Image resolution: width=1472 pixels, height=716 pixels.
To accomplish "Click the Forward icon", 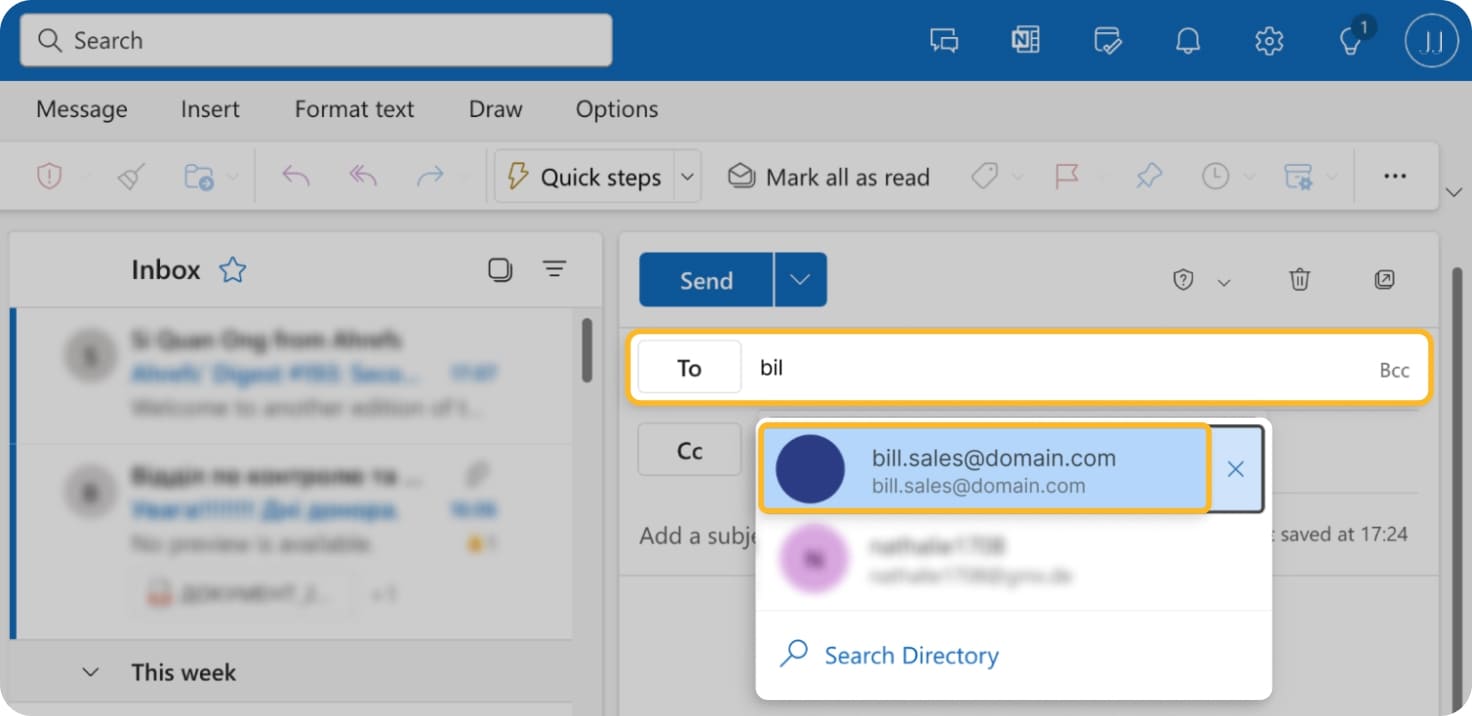I will (429, 175).
